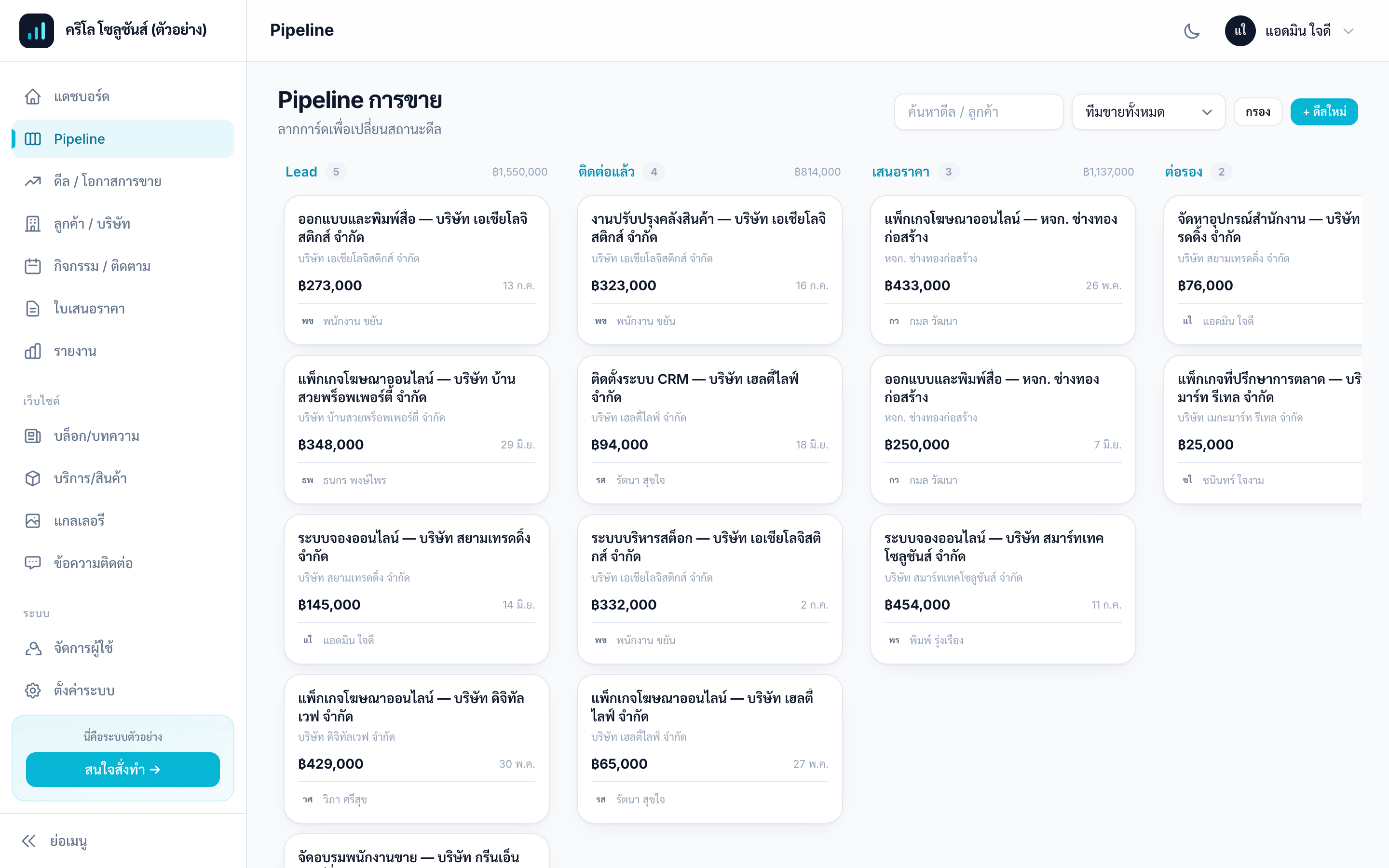Click the ฿145,000 amount on ระบบจองออนไลน์ card

(329, 605)
